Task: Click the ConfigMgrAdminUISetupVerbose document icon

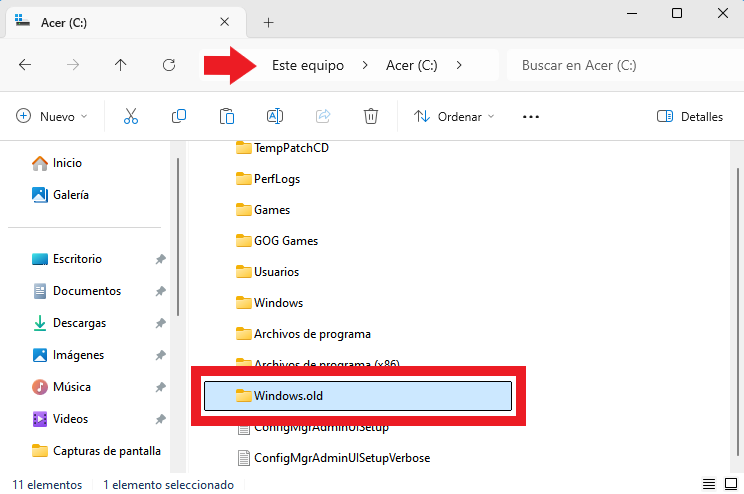Action: (244, 458)
